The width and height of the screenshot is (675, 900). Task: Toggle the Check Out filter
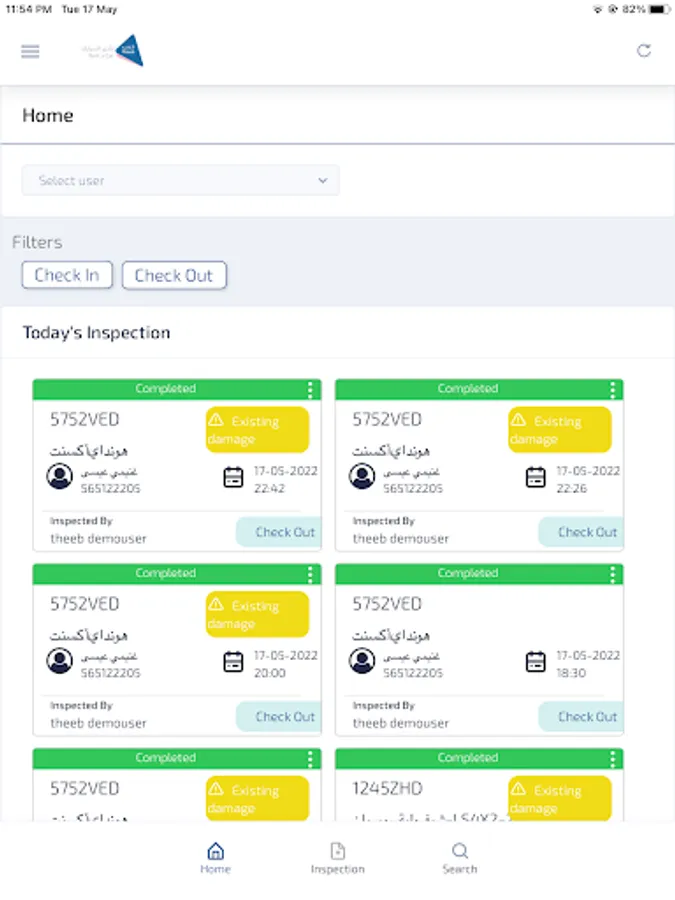pos(174,276)
